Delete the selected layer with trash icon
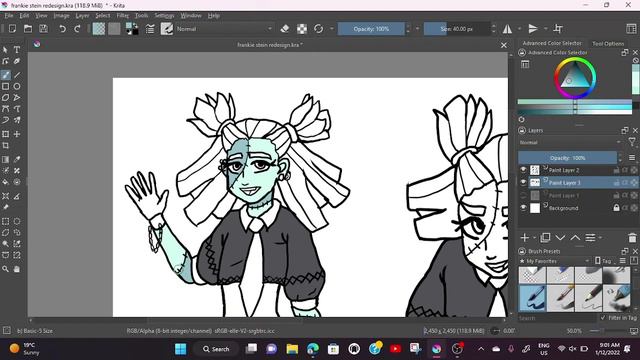 [x=632, y=238]
